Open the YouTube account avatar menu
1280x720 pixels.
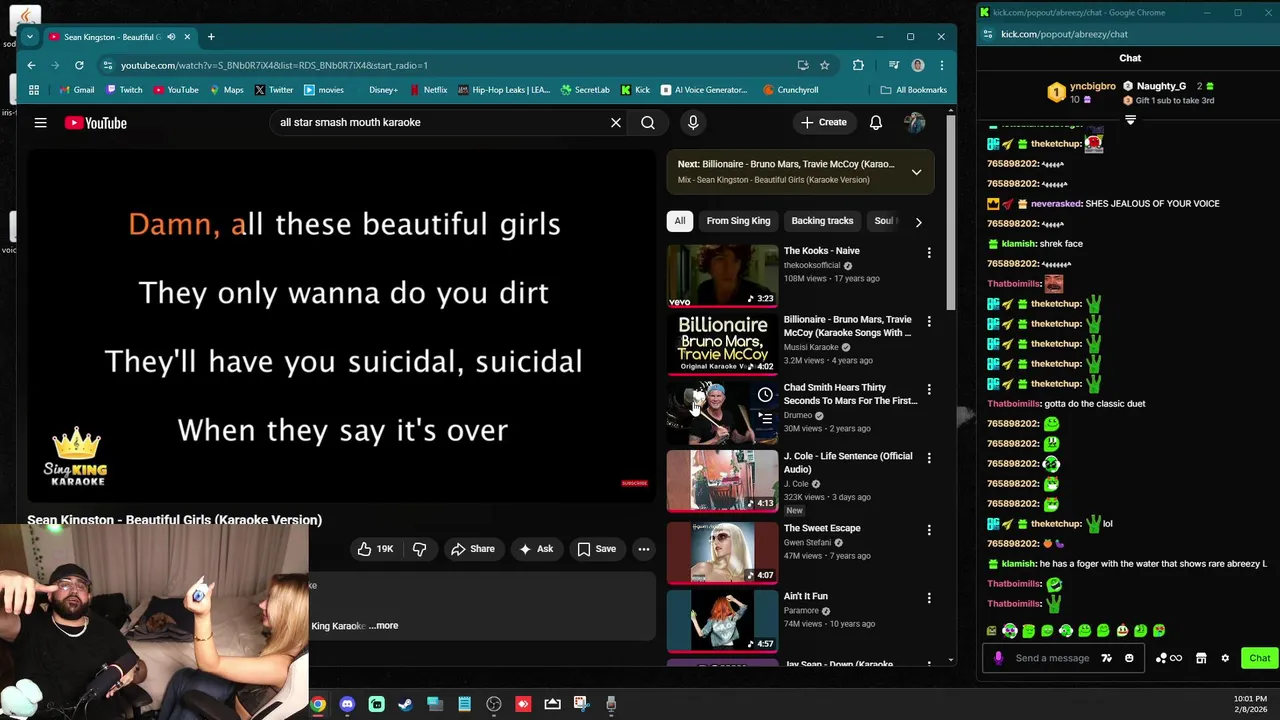[915, 122]
